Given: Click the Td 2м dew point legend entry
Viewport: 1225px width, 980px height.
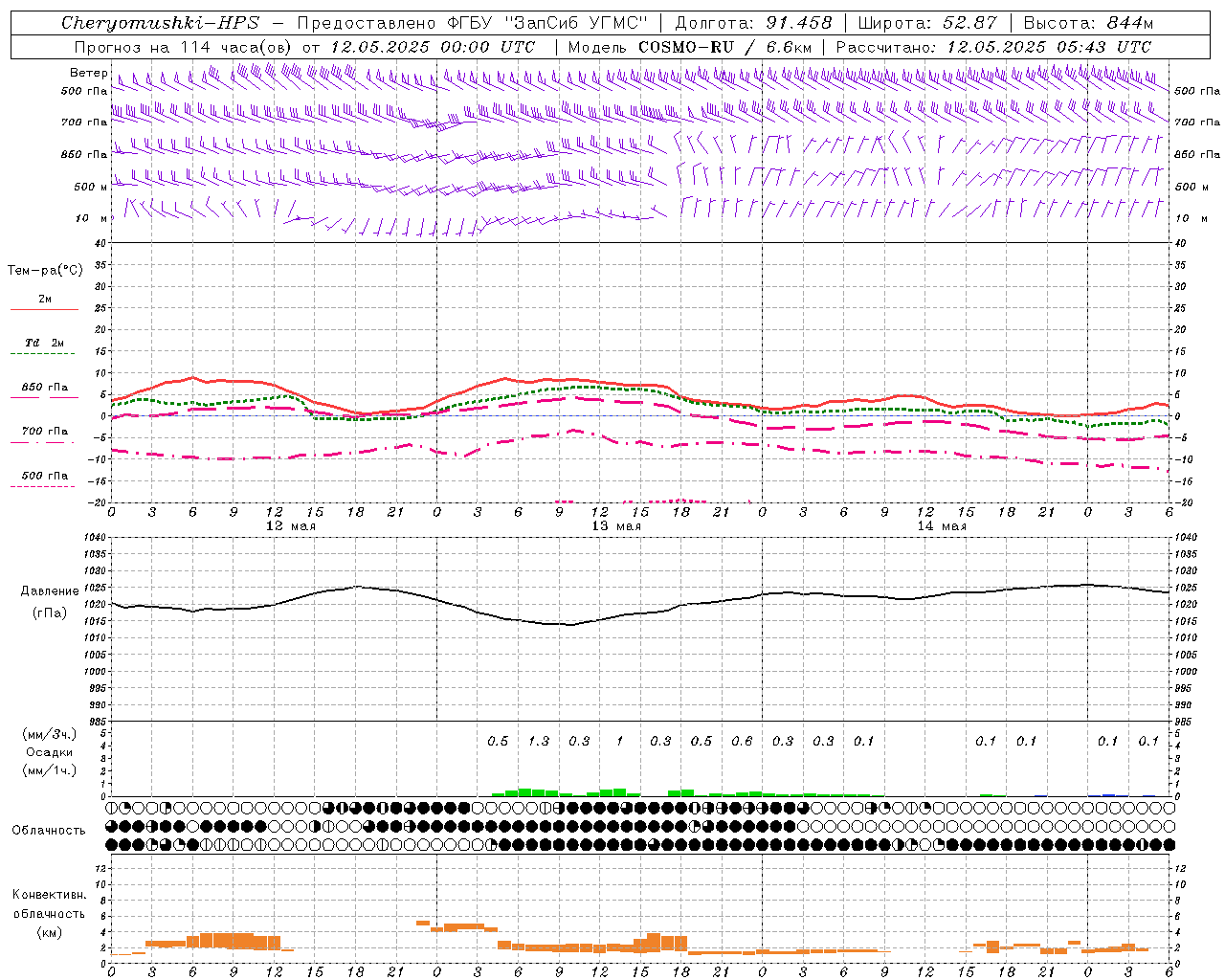Looking at the screenshot, I should [x=45, y=343].
